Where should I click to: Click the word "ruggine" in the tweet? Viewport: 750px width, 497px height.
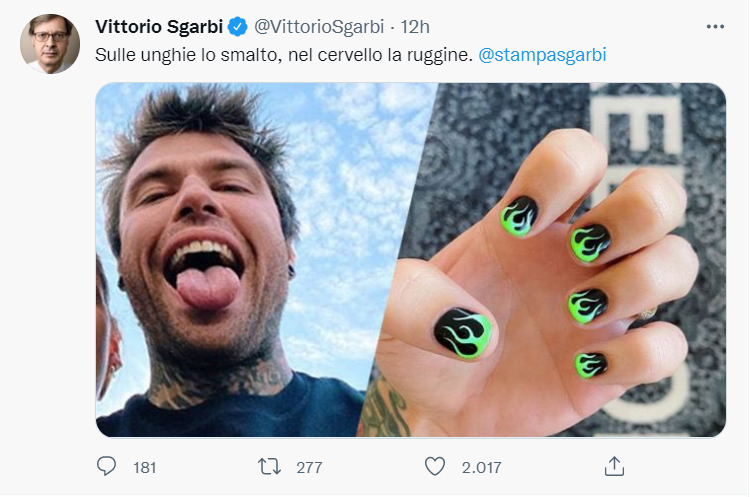point(439,54)
